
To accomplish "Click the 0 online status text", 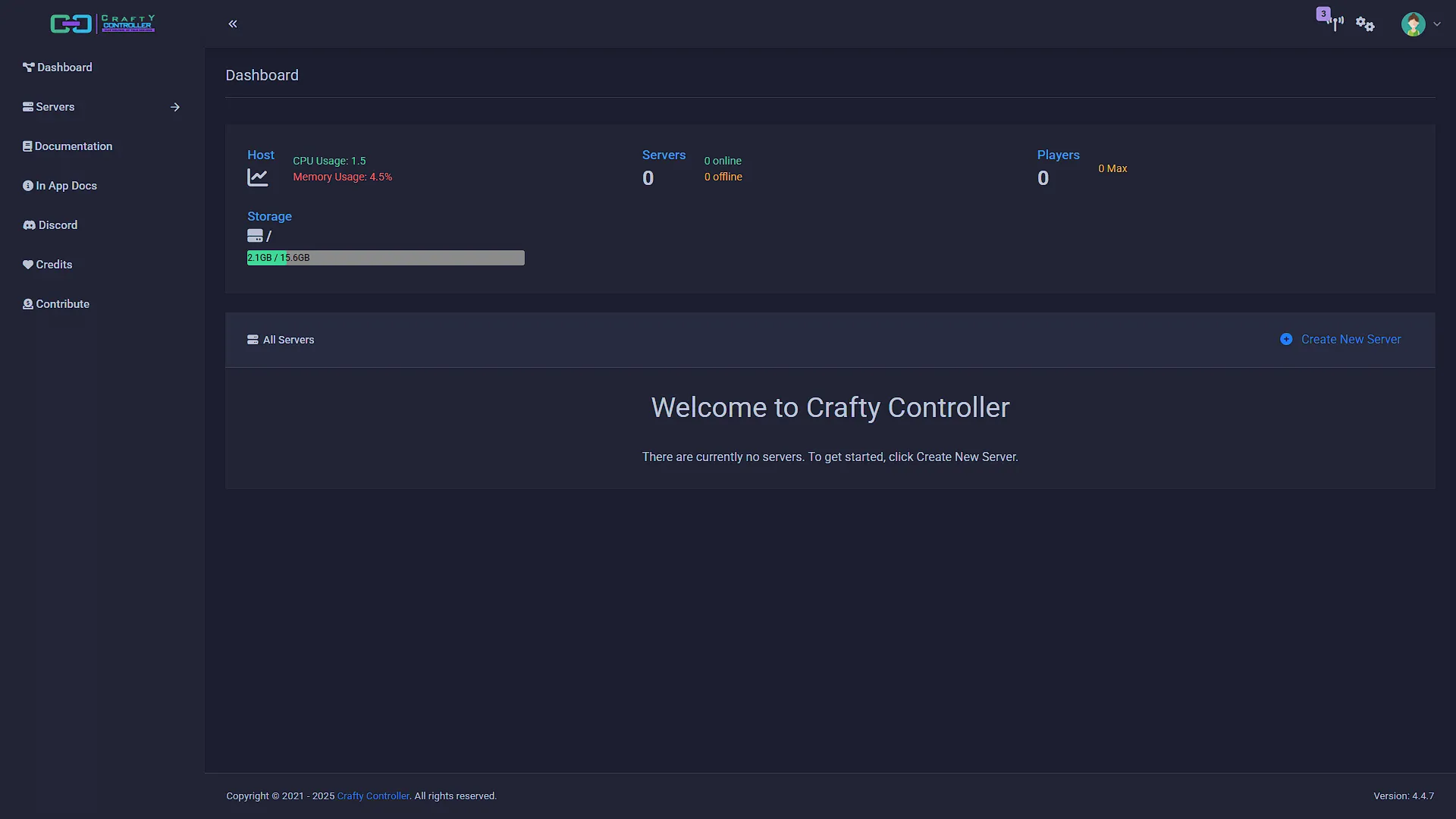I will click(723, 161).
